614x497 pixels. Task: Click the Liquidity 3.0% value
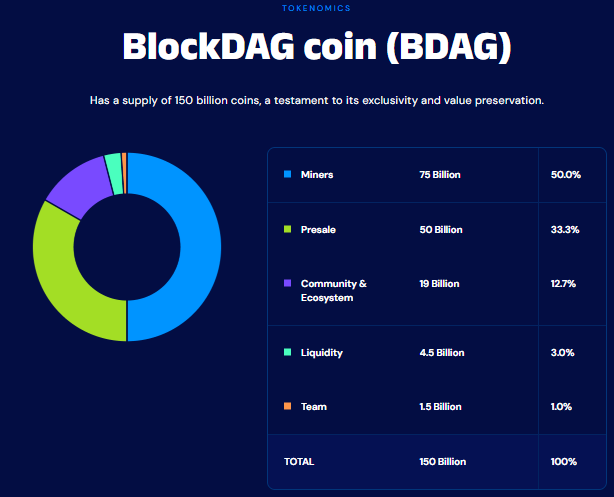point(563,352)
